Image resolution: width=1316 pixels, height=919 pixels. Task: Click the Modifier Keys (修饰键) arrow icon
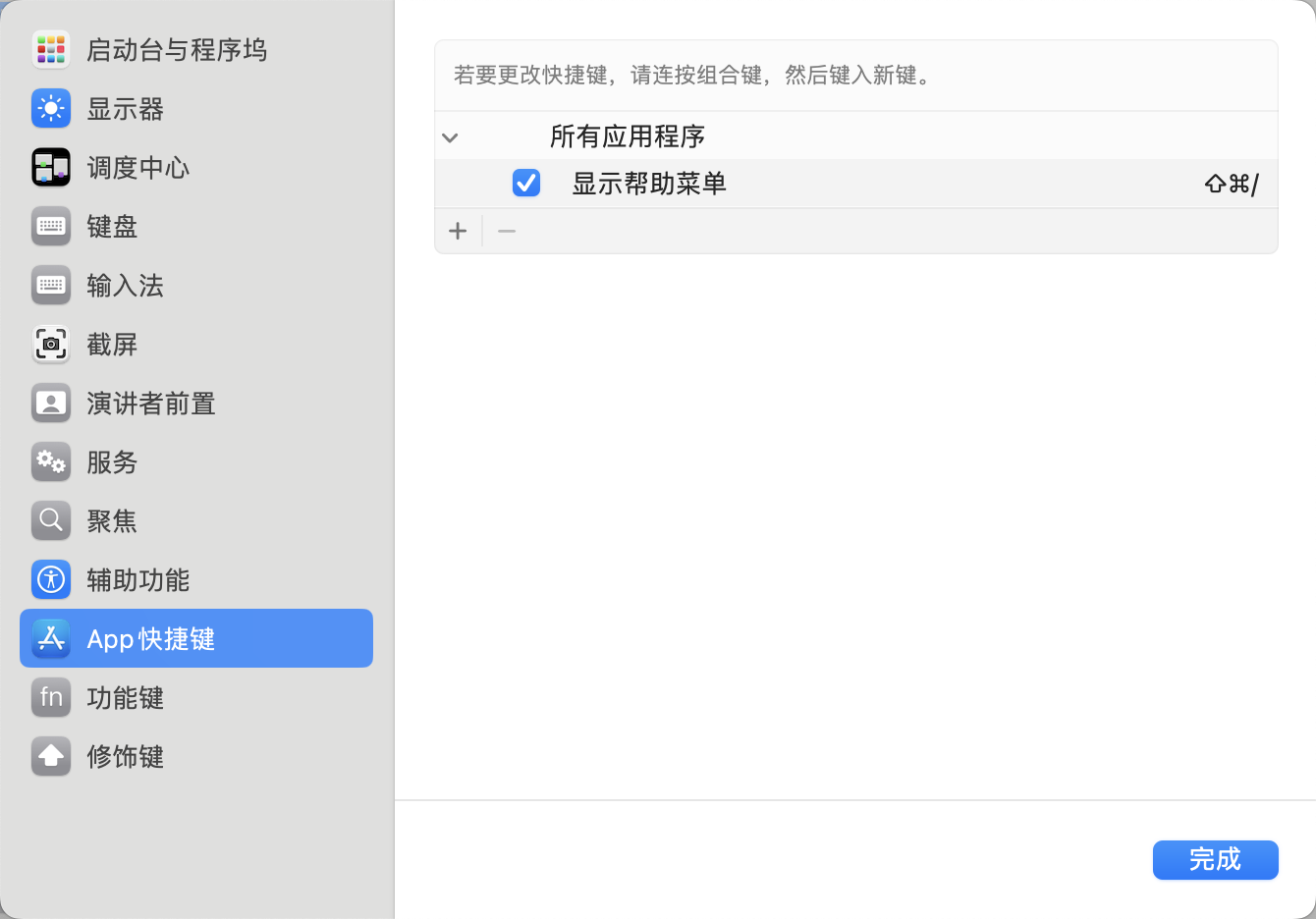[x=51, y=756]
